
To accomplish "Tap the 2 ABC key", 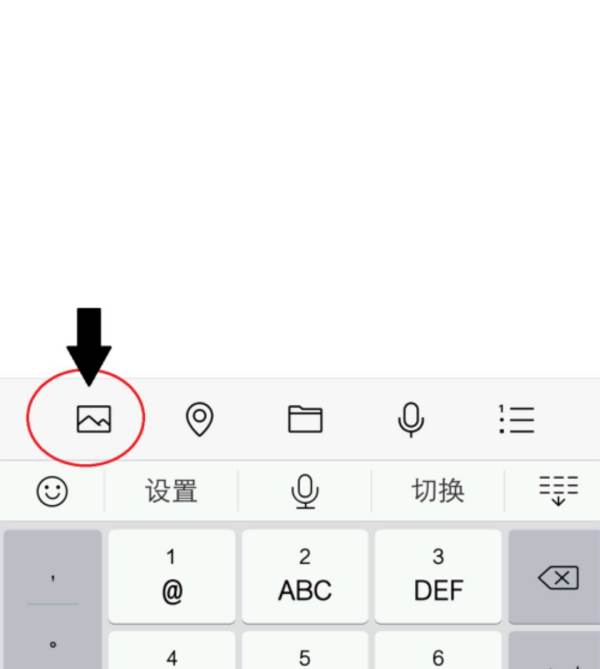I will (305, 576).
